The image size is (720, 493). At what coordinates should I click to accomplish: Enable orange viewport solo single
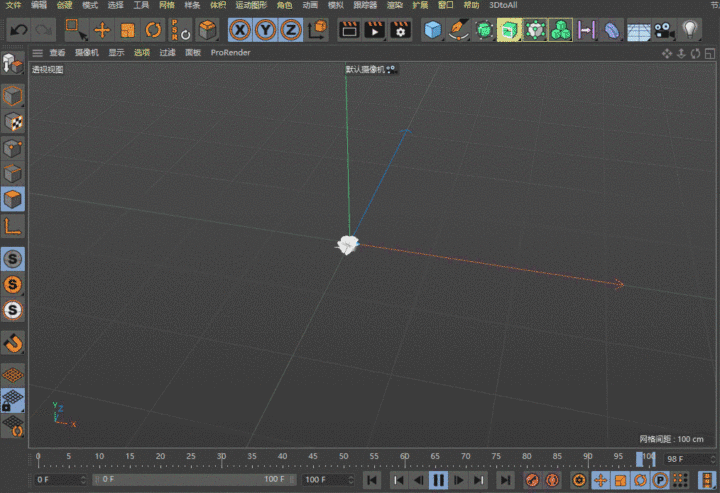pyautogui.click(x=12, y=285)
